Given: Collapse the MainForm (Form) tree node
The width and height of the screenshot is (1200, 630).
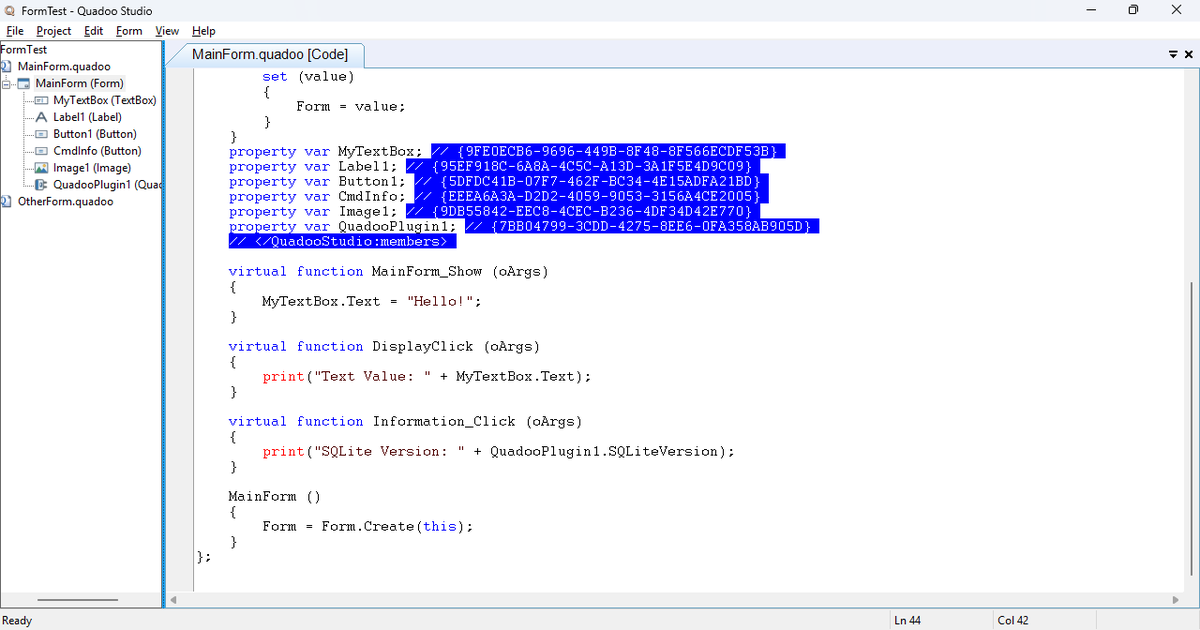Looking at the screenshot, I should tap(6, 83).
